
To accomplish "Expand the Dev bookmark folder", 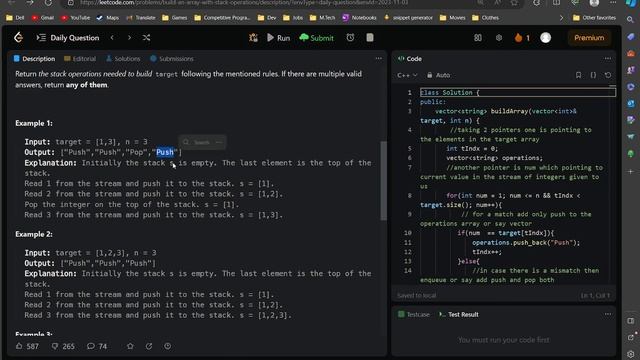I will pyautogui.click(x=267, y=18).
